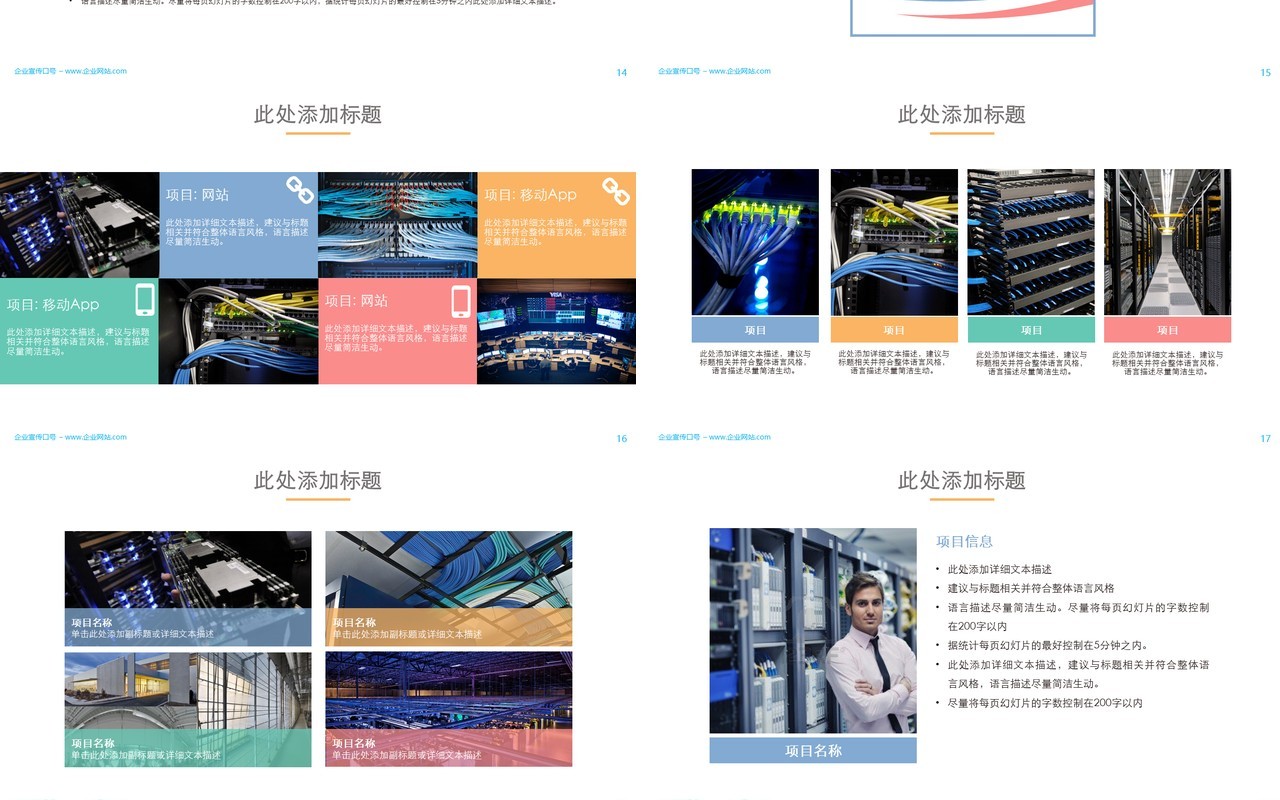Select the data center aisle photo on slide 15
Image resolution: width=1280 pixels, height=800 pixels.
coord(1168,242)
